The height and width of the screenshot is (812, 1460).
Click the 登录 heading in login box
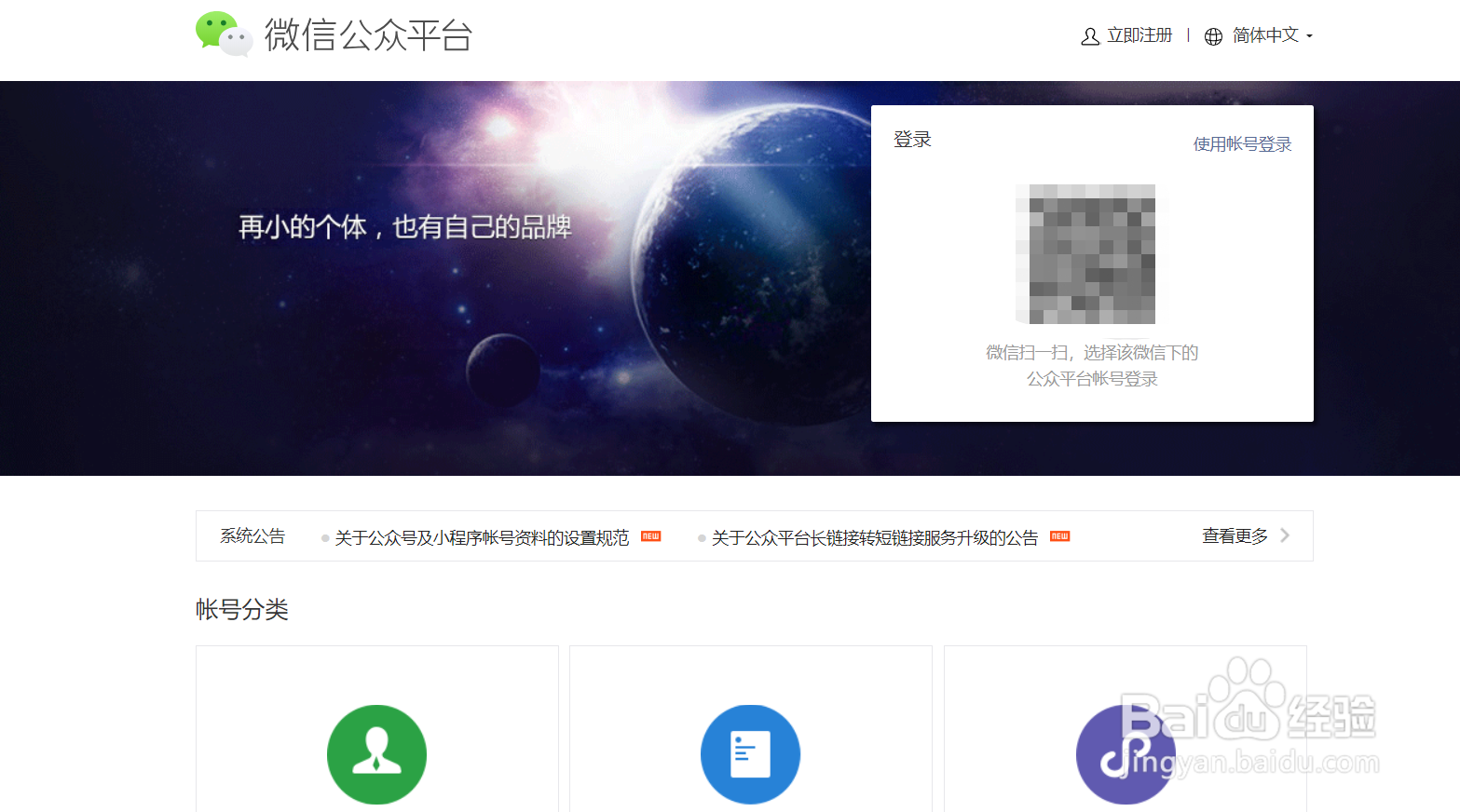[x=912, y=140]
